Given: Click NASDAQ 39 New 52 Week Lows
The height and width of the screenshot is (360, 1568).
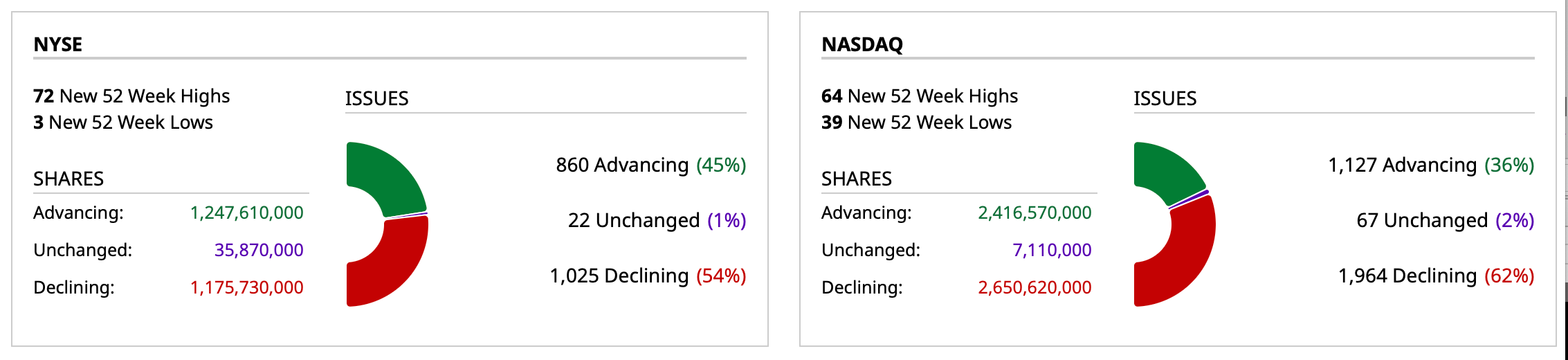Looking at the screenshot, I should 916,123.
